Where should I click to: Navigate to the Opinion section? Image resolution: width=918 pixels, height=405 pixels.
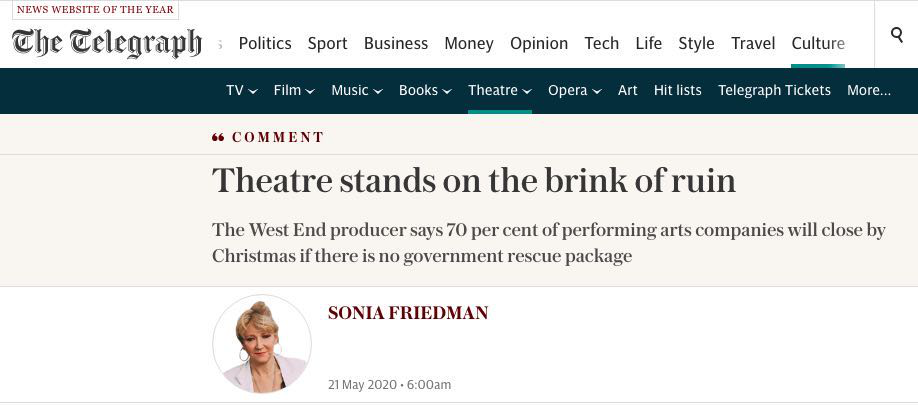[539, 43]
